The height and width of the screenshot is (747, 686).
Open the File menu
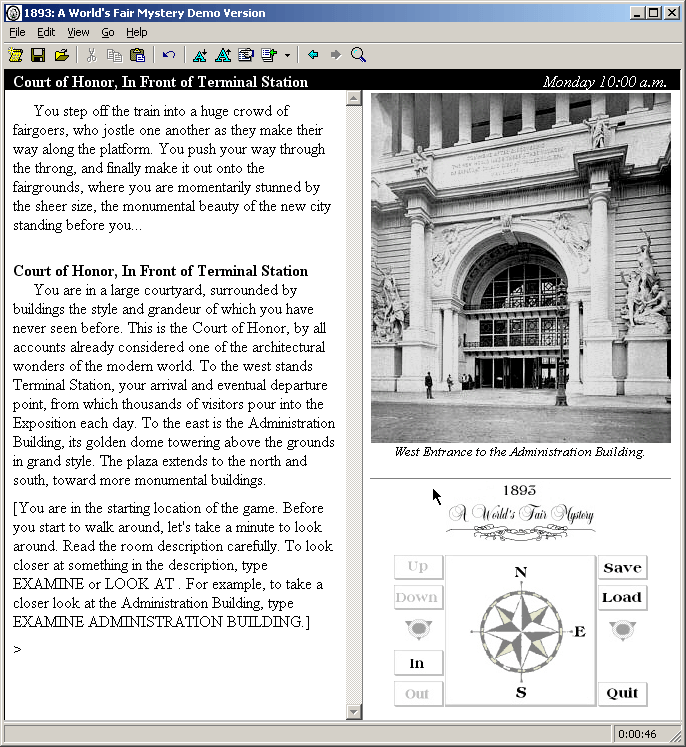click(x=17, y=32)
